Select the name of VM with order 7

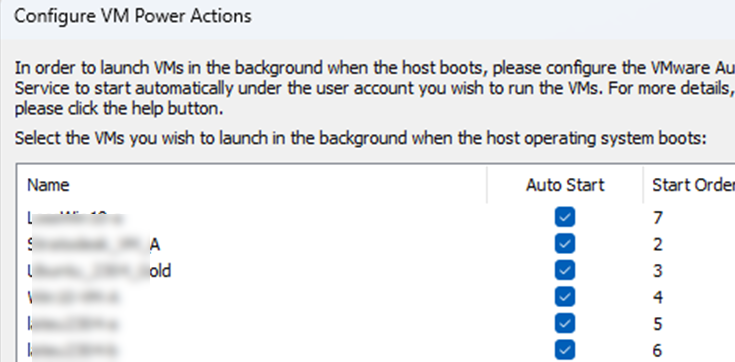tap(76, 218)
